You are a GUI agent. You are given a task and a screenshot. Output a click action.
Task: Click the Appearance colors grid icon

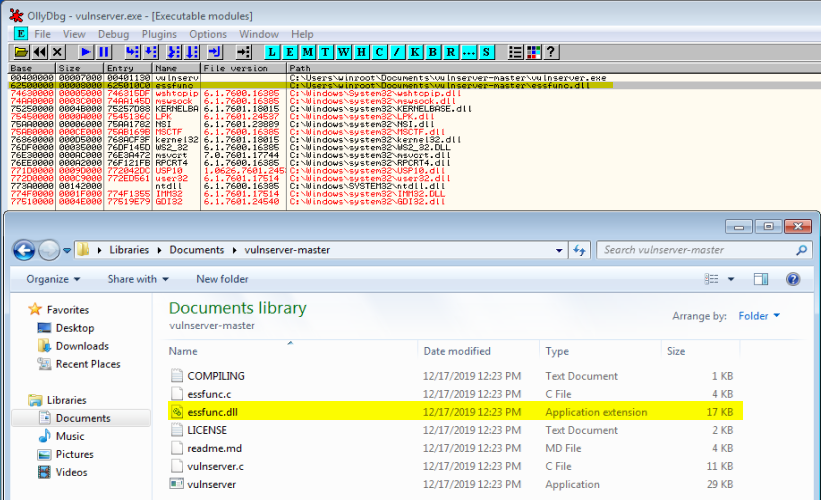pos(534,52)
